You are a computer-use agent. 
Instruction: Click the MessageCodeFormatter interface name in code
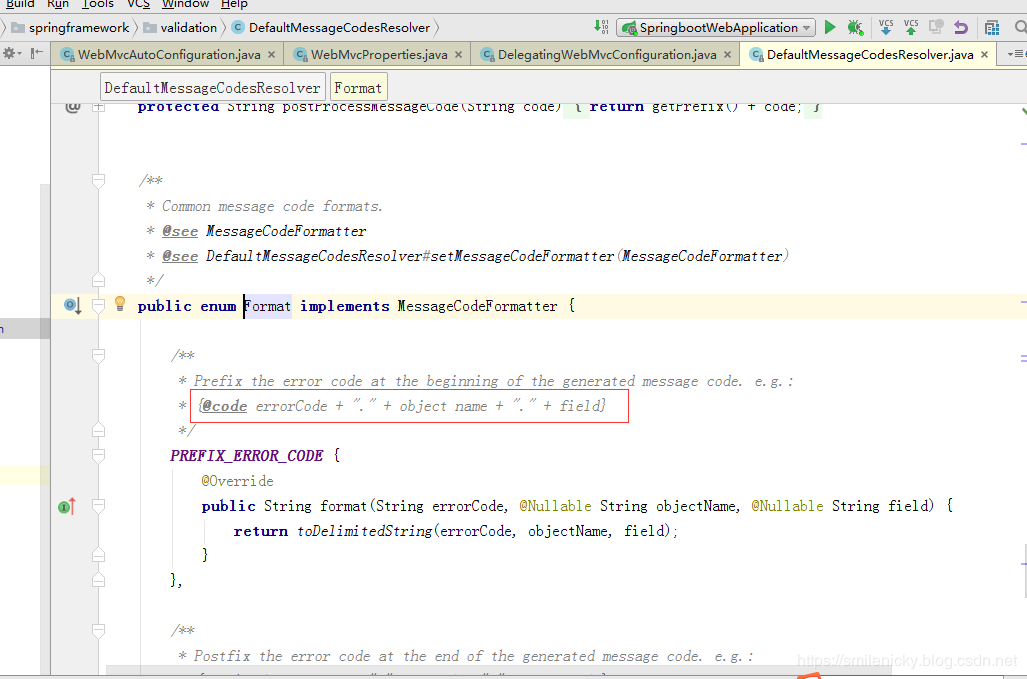[477, 306]
